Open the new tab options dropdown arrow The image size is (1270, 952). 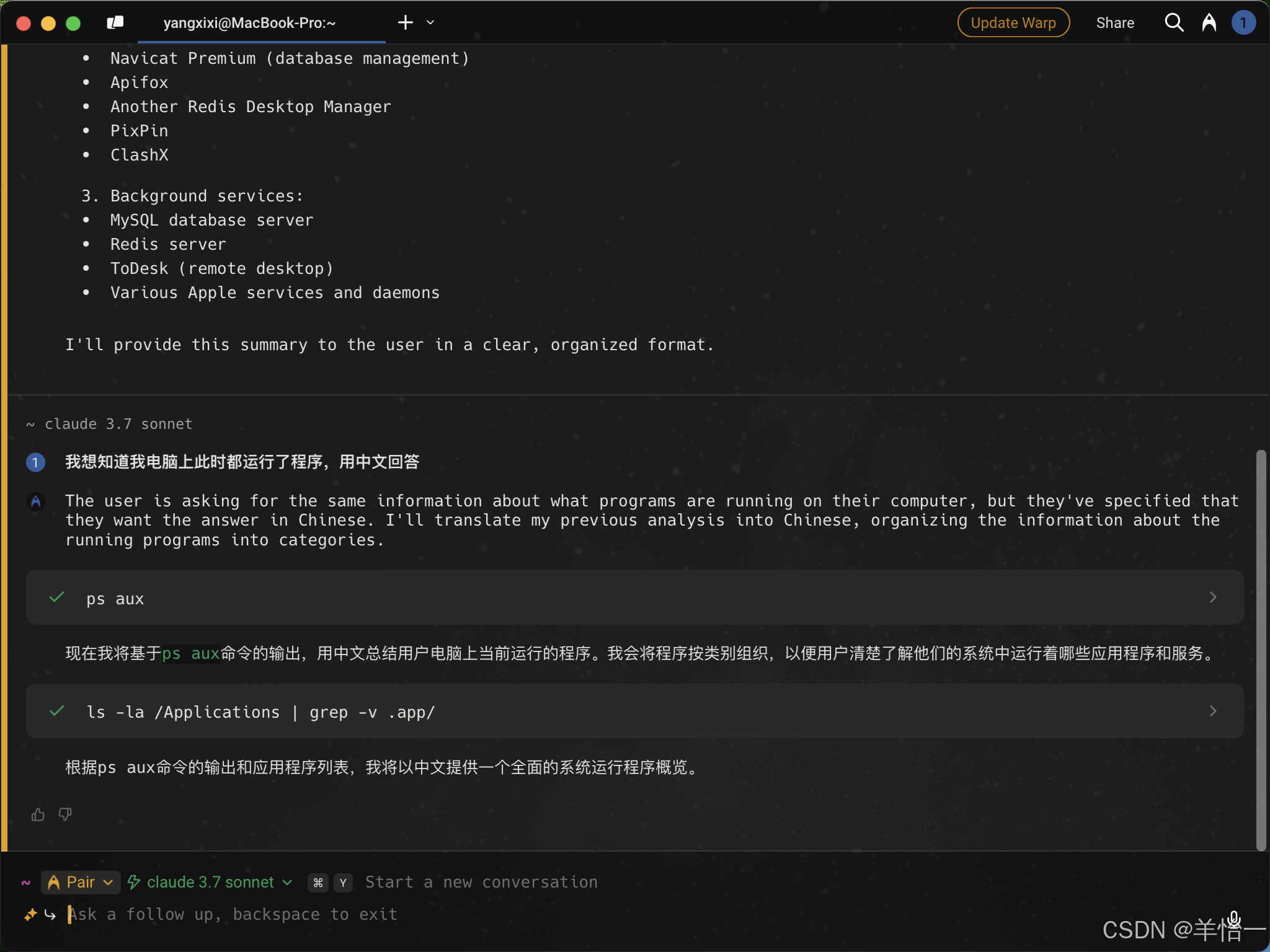430,23
